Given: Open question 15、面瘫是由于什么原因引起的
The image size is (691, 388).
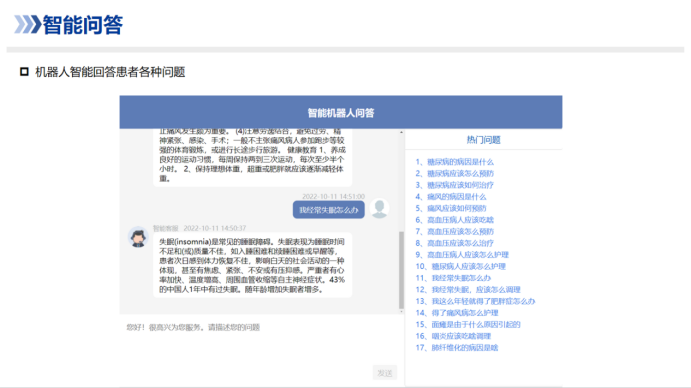Looking at the screenshot, I should point(468,325).
